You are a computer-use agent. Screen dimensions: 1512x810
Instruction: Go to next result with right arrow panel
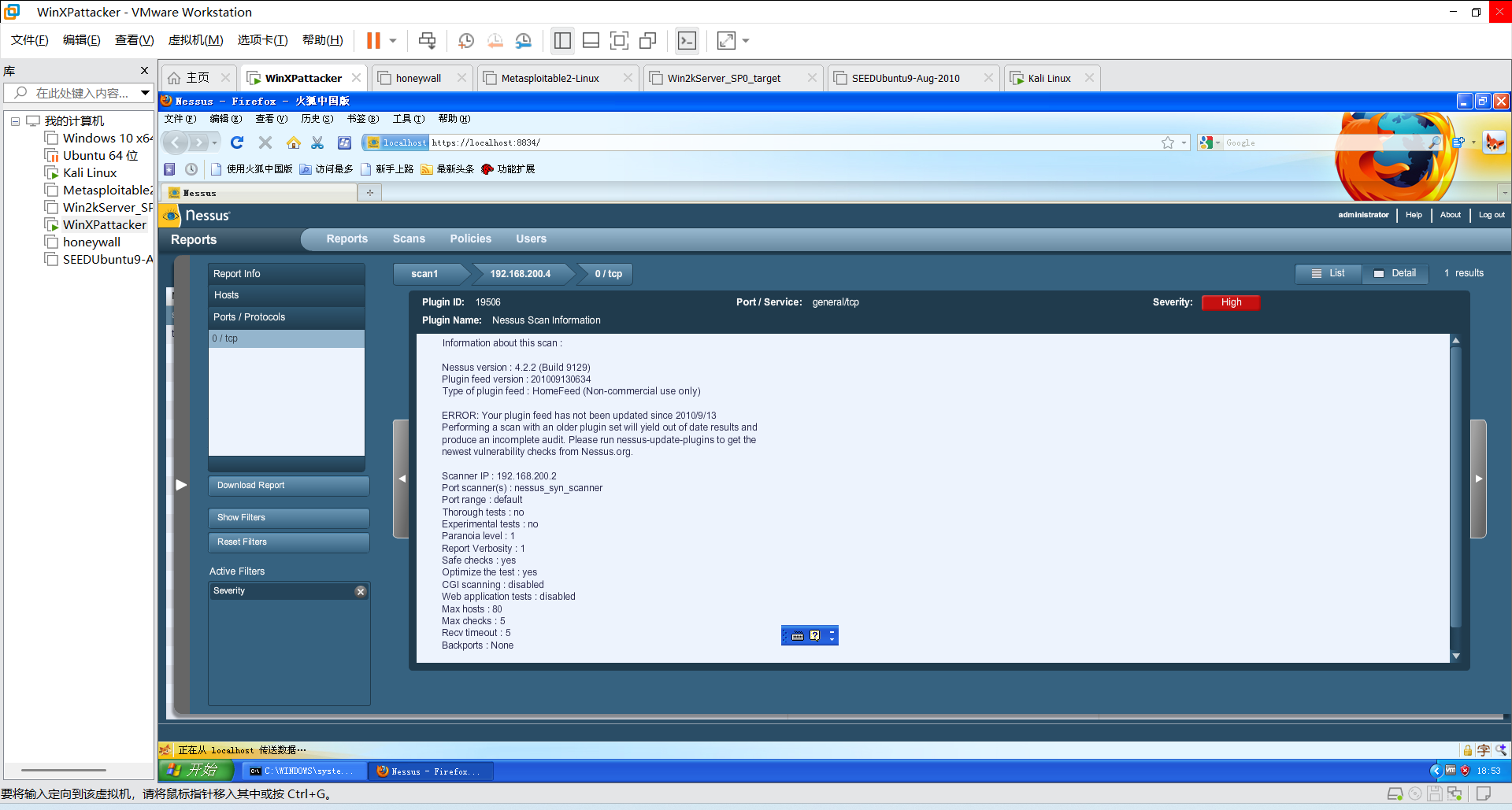click(x=1478, y=479)
